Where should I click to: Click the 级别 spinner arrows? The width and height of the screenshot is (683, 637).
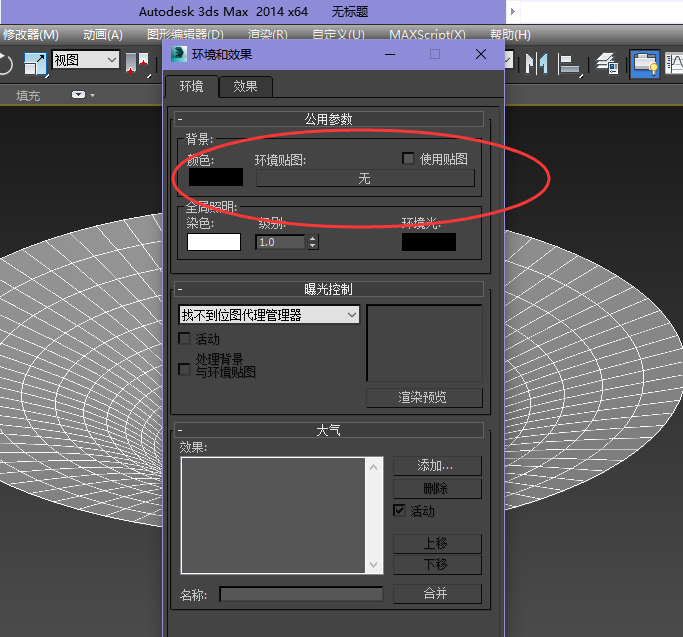click(313, 242)
